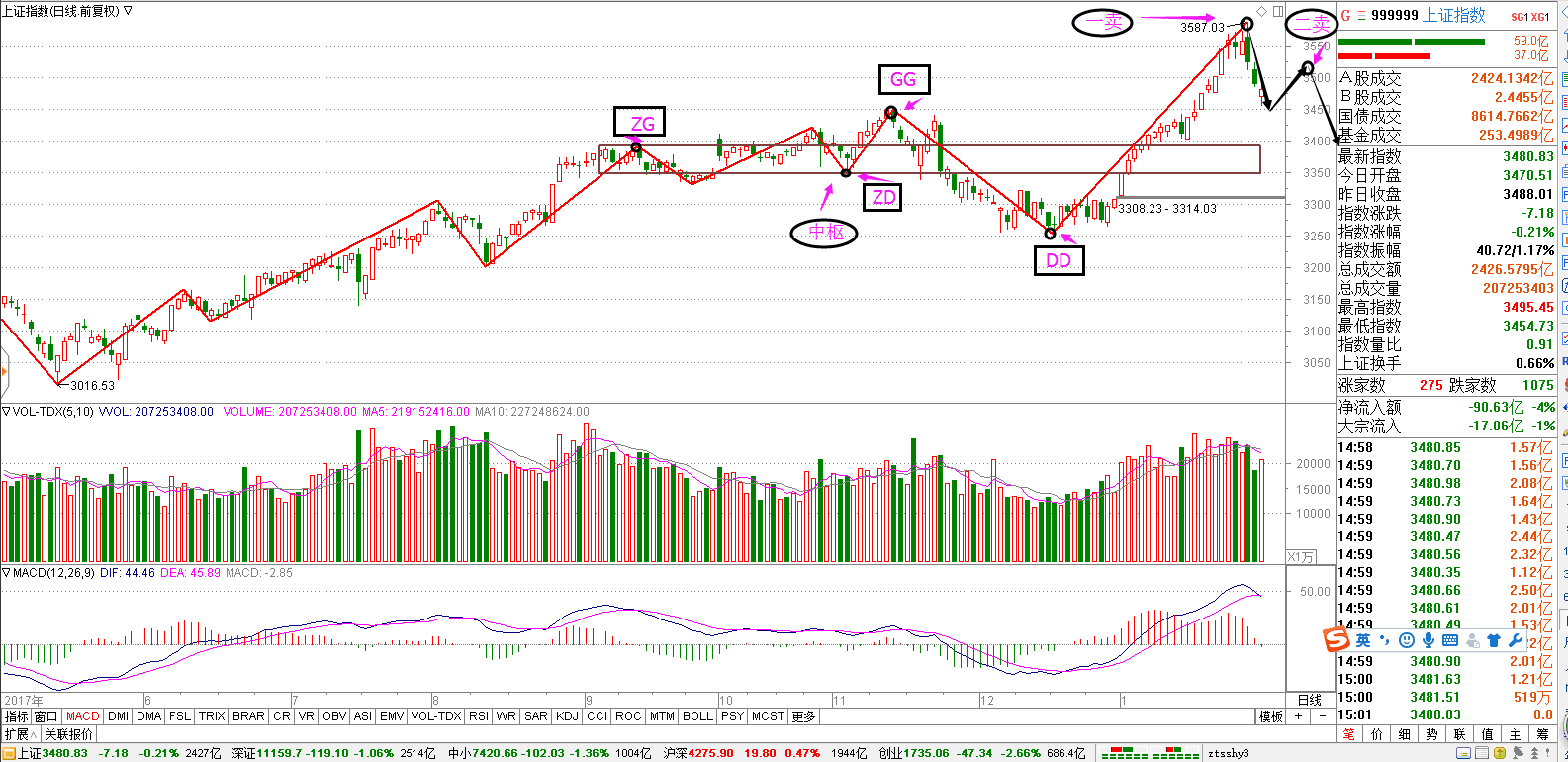Open the 模板 template menu

1271,716
